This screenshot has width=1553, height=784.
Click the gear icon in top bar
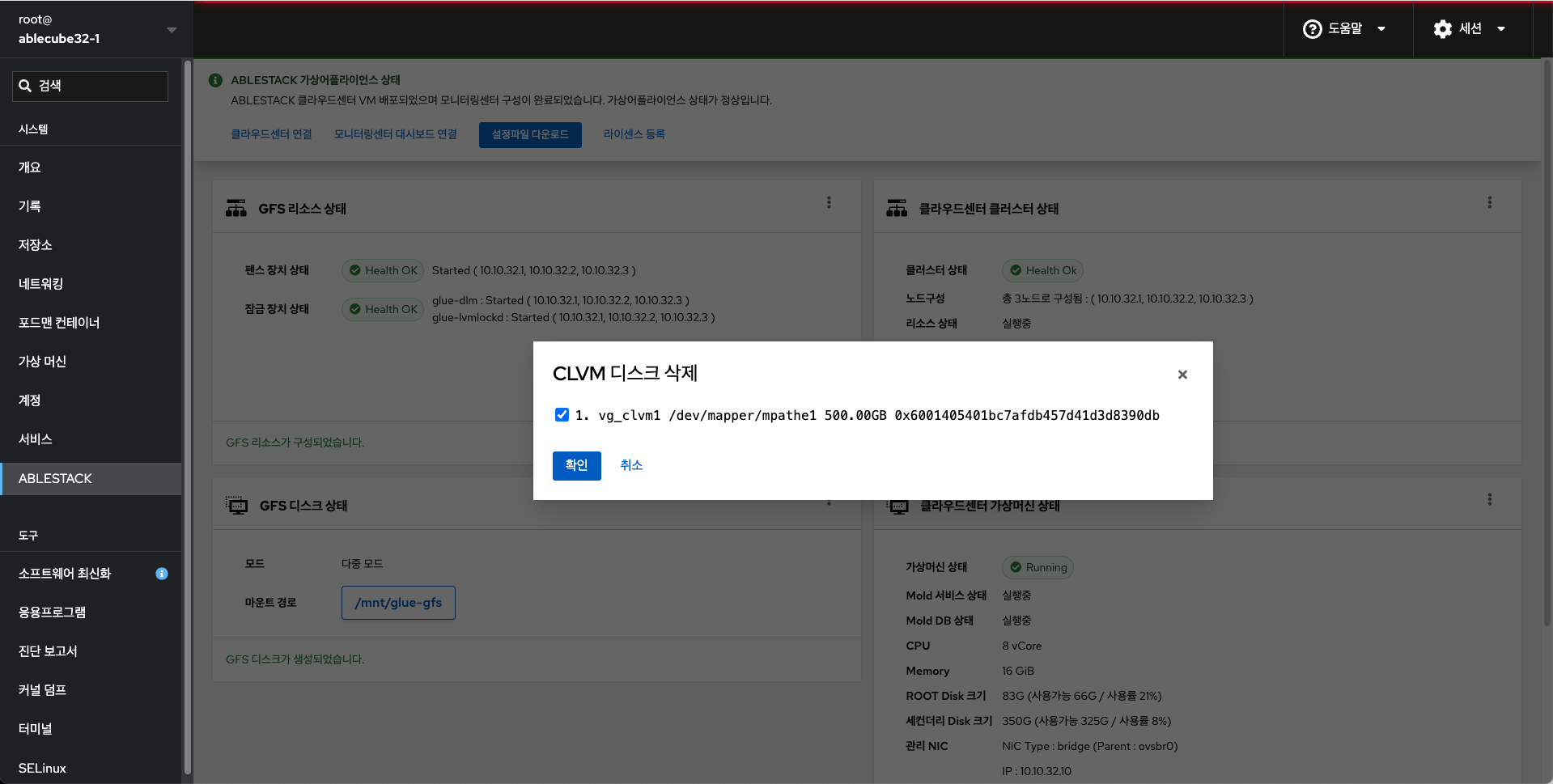point(1442,29)
